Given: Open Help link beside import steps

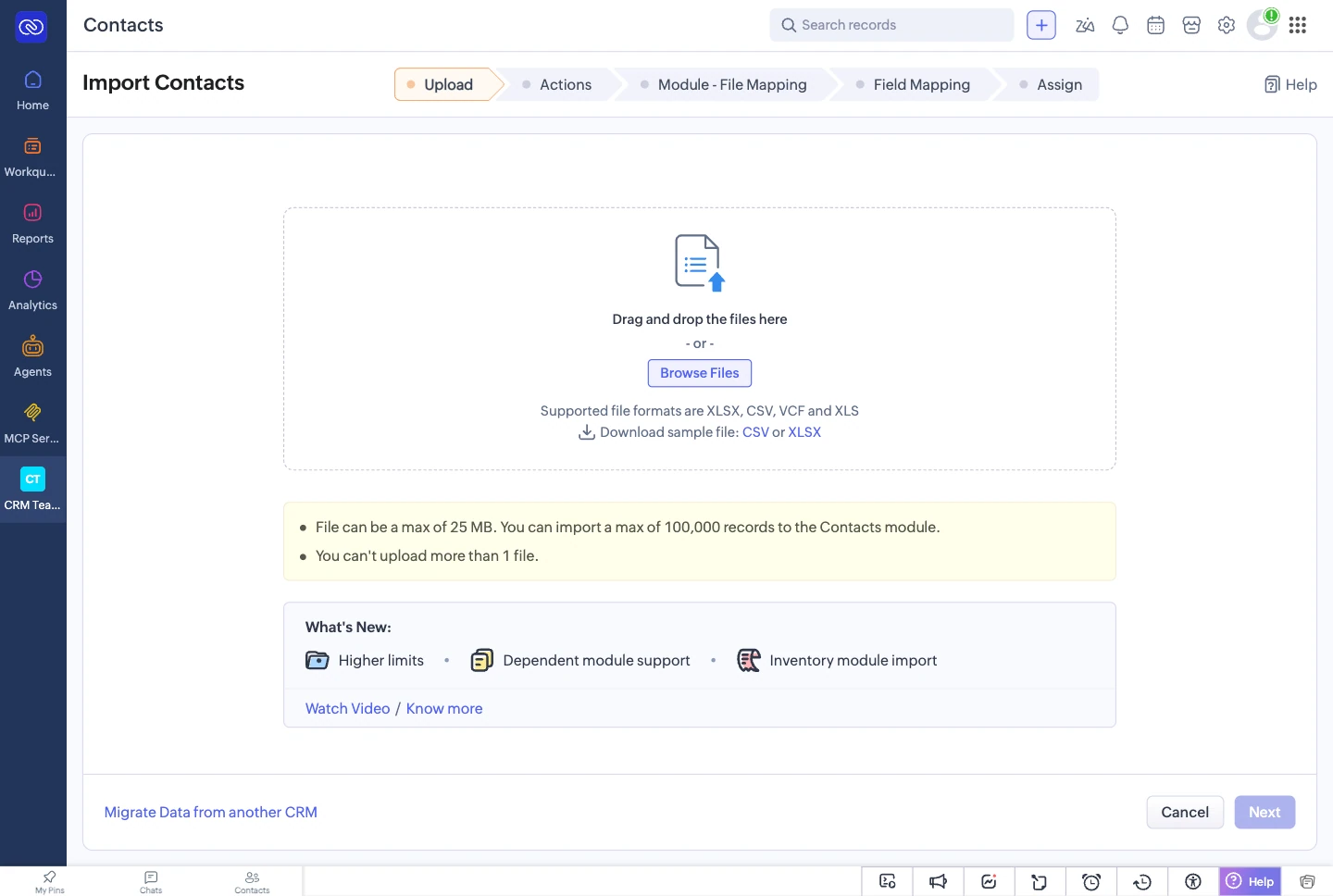Looking at the screenshot, I should click(x=1290, y=84).
